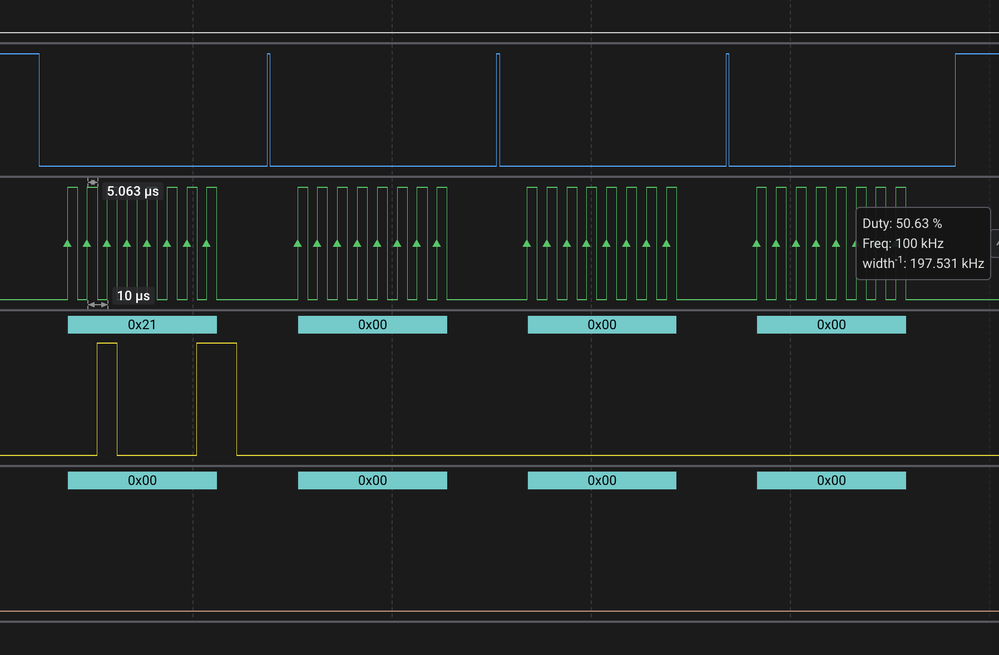Click upper-row 0x00 bubble under second clock burst
The height and width of the screenshot is (655, 999).
click(x=372, y=324)
